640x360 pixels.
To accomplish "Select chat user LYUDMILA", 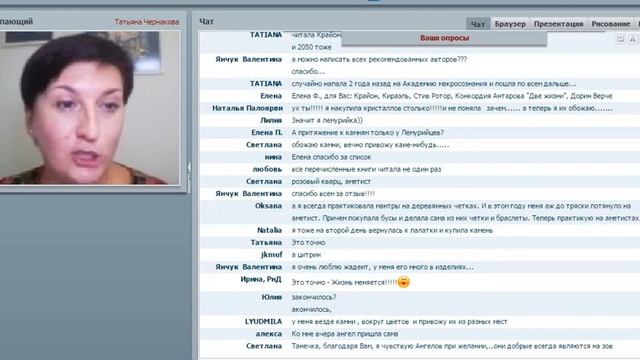I will coord(263,322).
